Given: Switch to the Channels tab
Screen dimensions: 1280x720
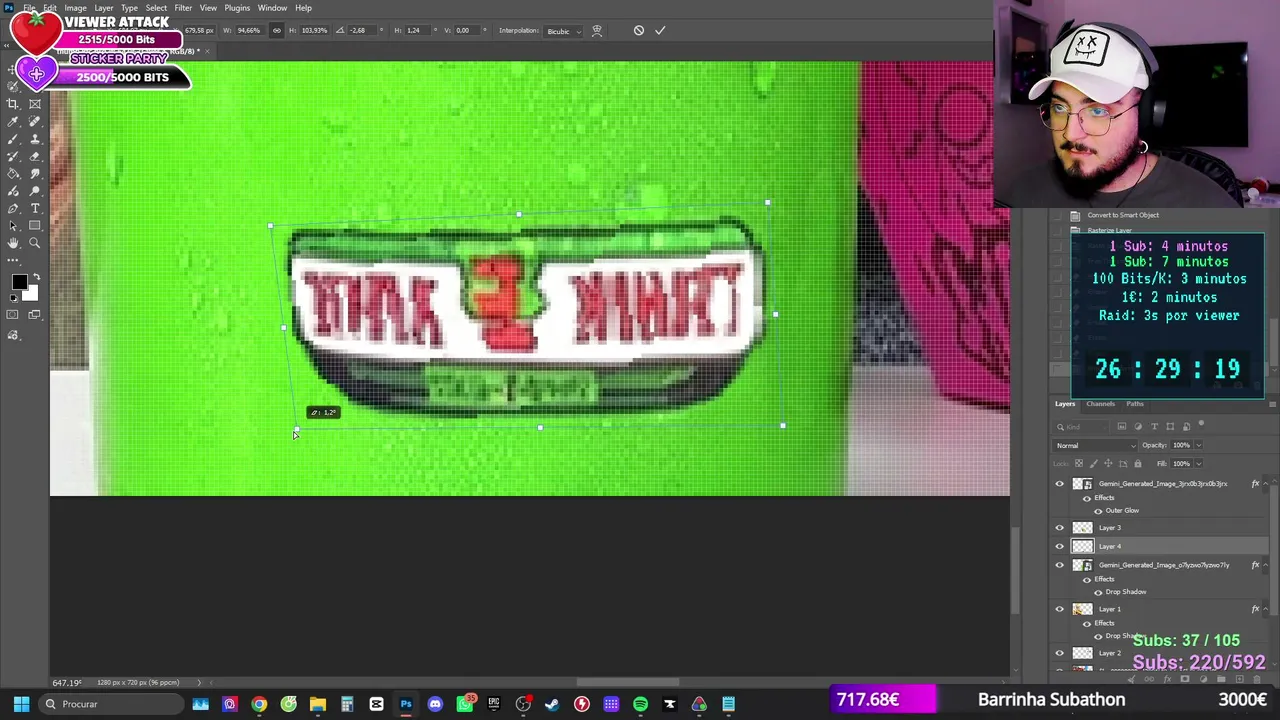Looking at the screenshot, I should (1100, 404).
